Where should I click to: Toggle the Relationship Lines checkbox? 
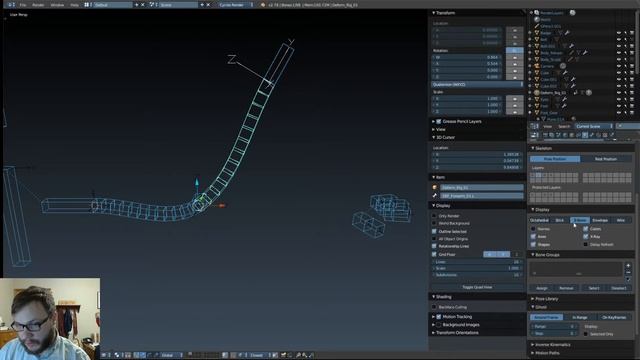[x=434, y=246]
